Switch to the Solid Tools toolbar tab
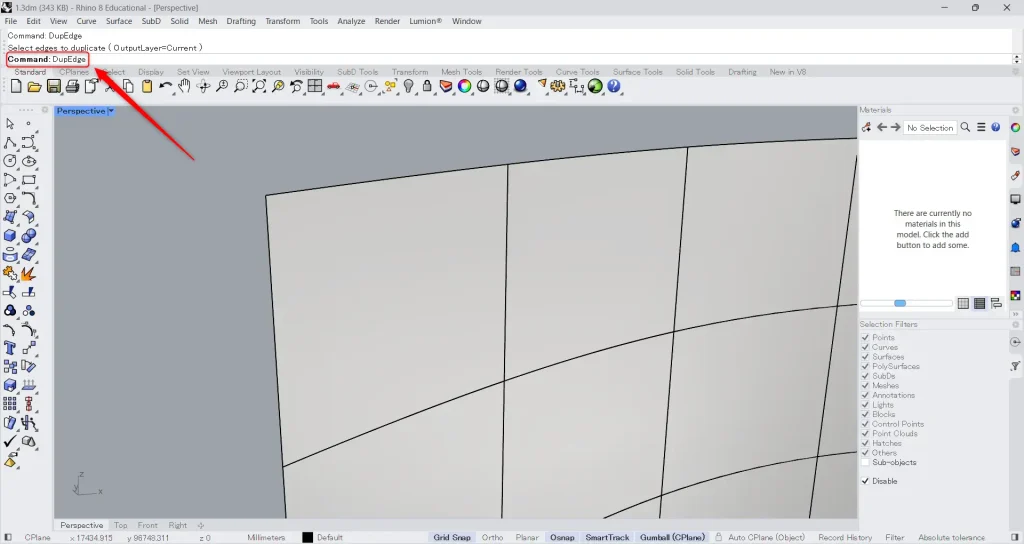This screenshot has width=1024, height=544. click(x=695, y=72)
